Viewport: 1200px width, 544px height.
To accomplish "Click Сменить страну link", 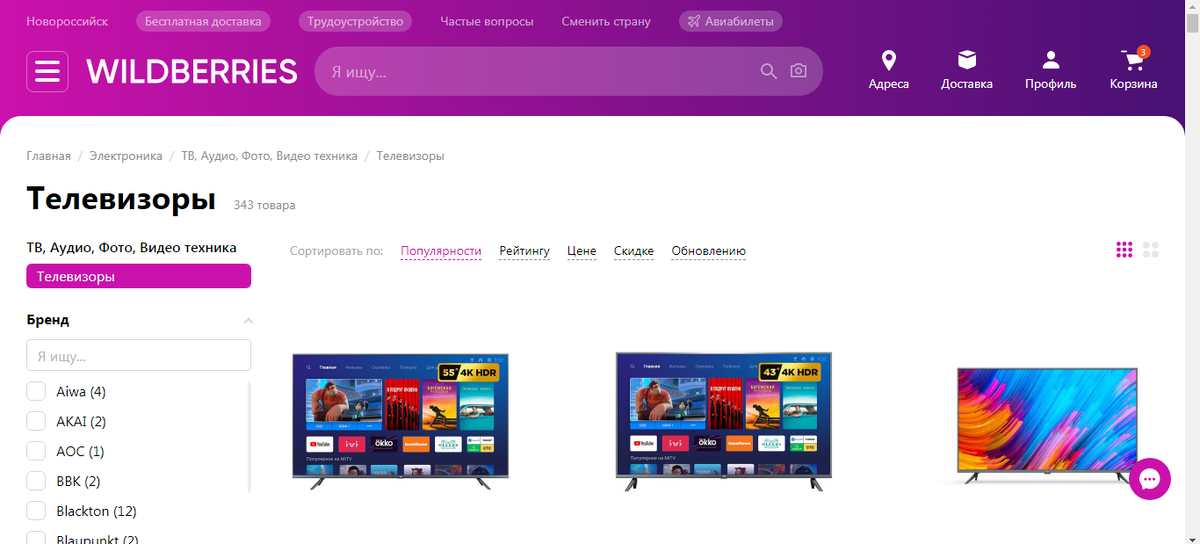I will tap(606, 21).
